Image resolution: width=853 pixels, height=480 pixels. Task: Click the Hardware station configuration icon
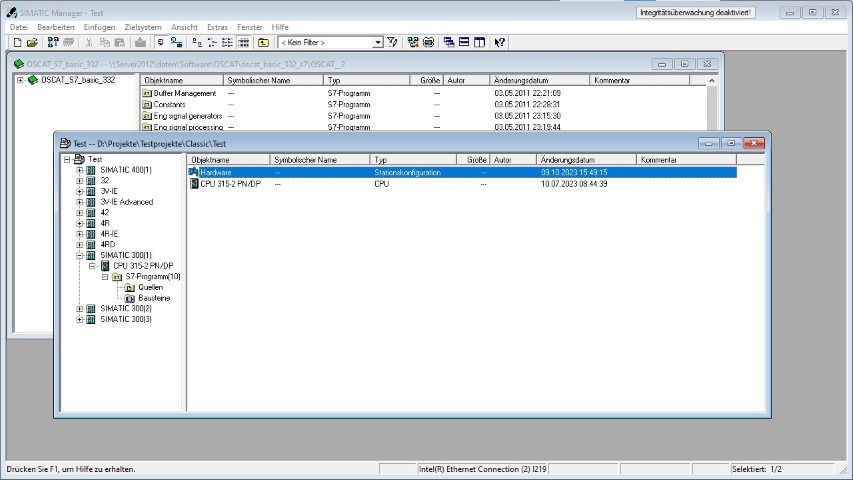(193, 172)
